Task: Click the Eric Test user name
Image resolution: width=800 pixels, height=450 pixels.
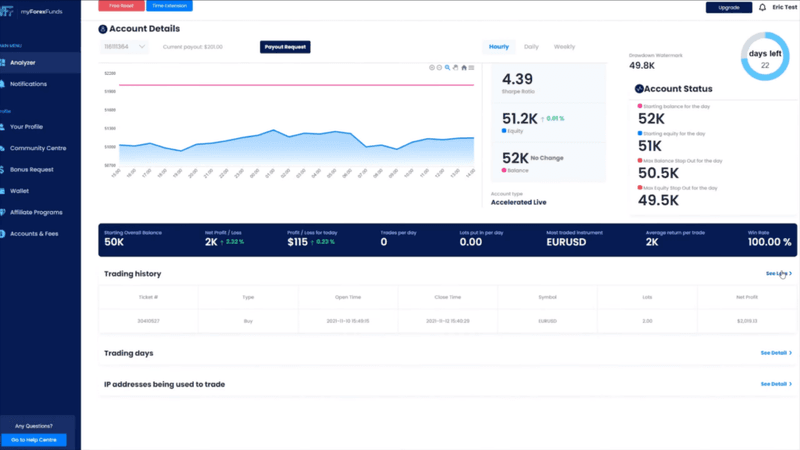Action: [784, 7]
